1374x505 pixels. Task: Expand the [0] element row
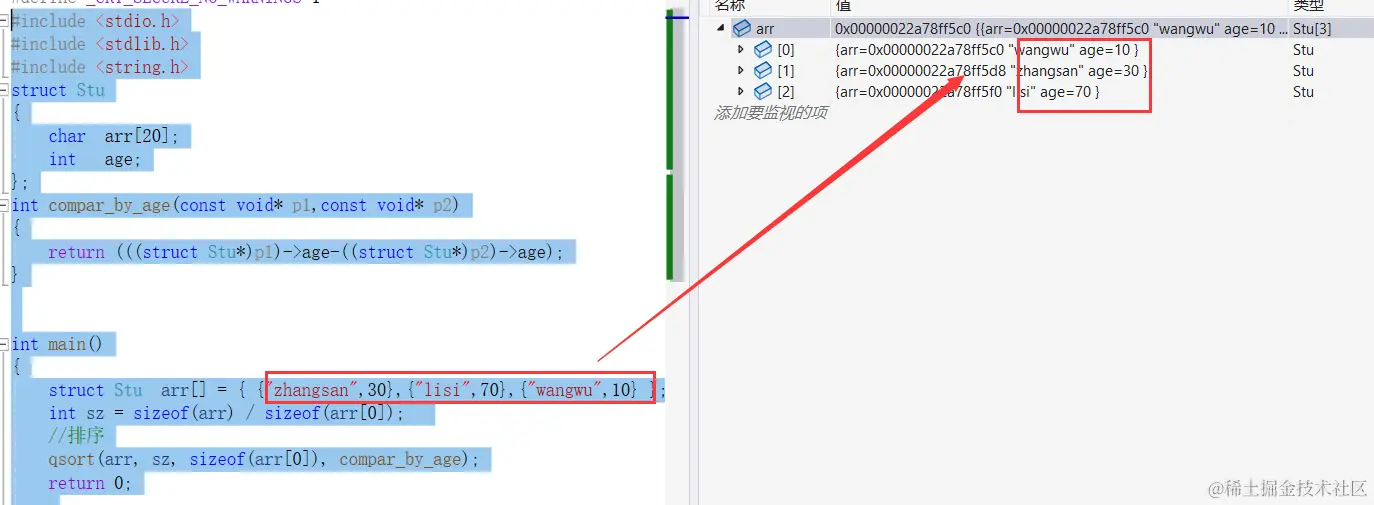point(741,49)
